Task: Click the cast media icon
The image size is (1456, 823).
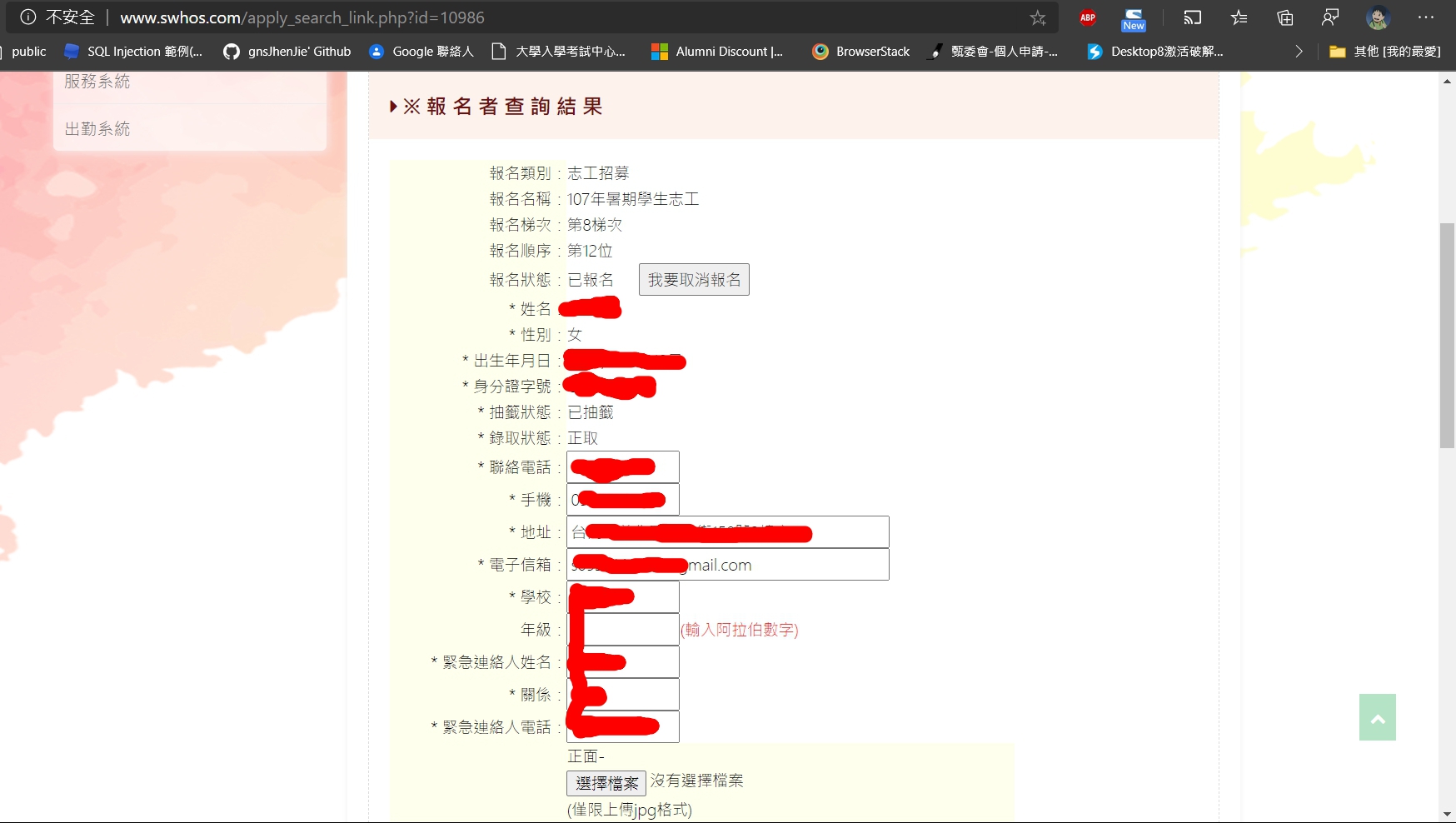Action: pyautogui.click(x=1193, y=17)
